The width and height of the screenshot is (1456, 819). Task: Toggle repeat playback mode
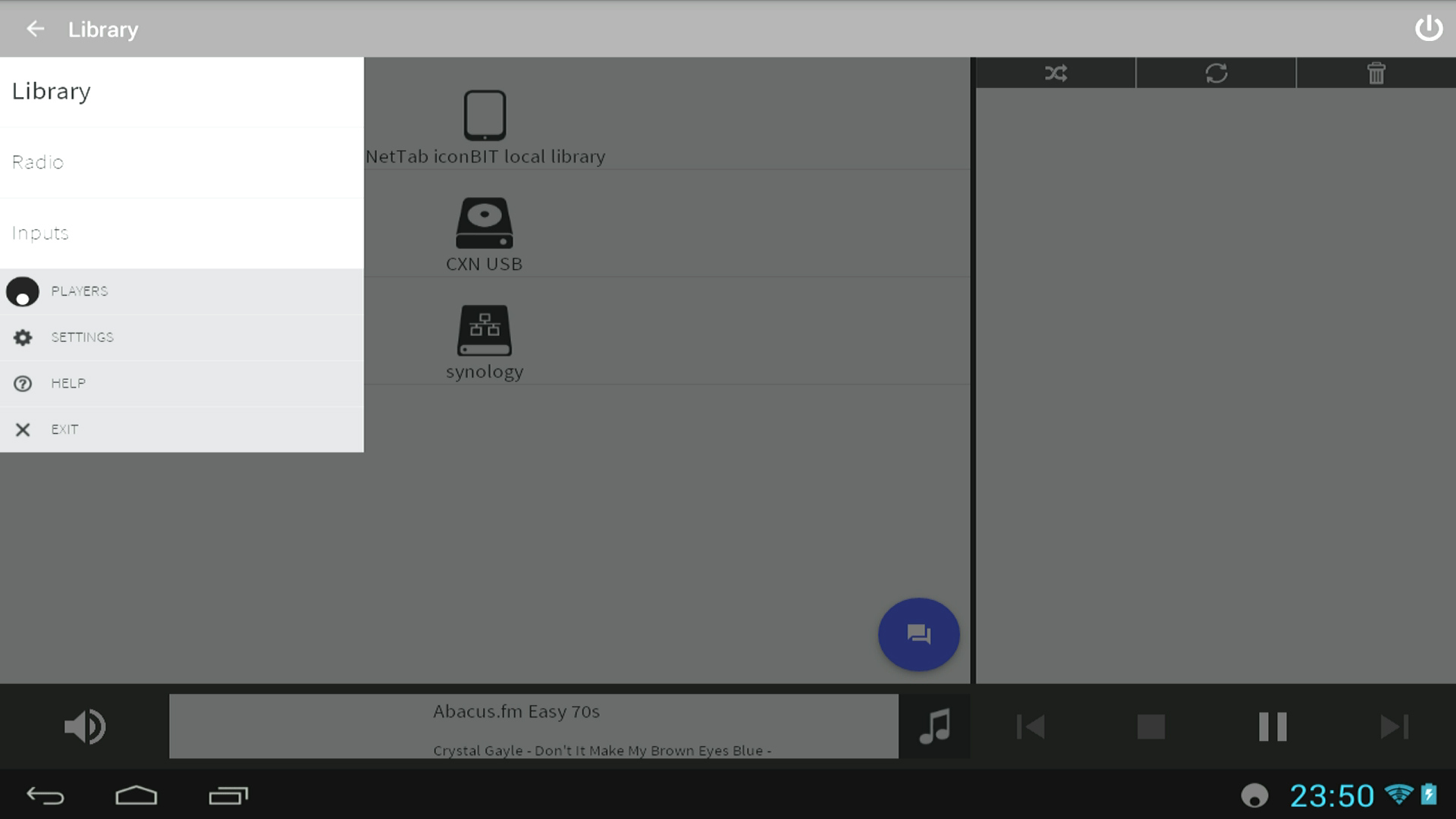coord(1216,73)
